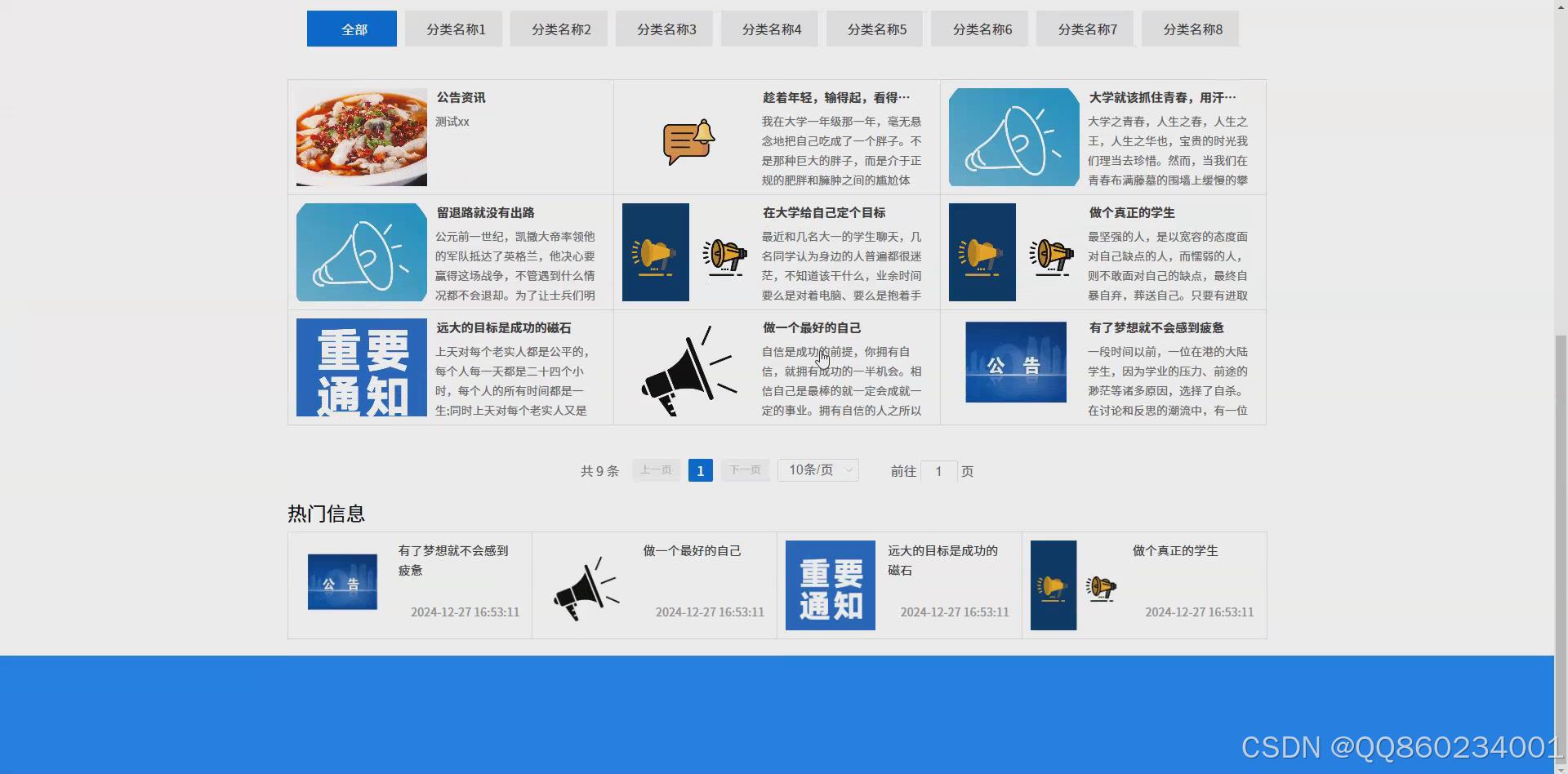The height and width of the screenshot is (774, 1568).
Task: Select the 全部 category tab
Action: coord(352,29)
